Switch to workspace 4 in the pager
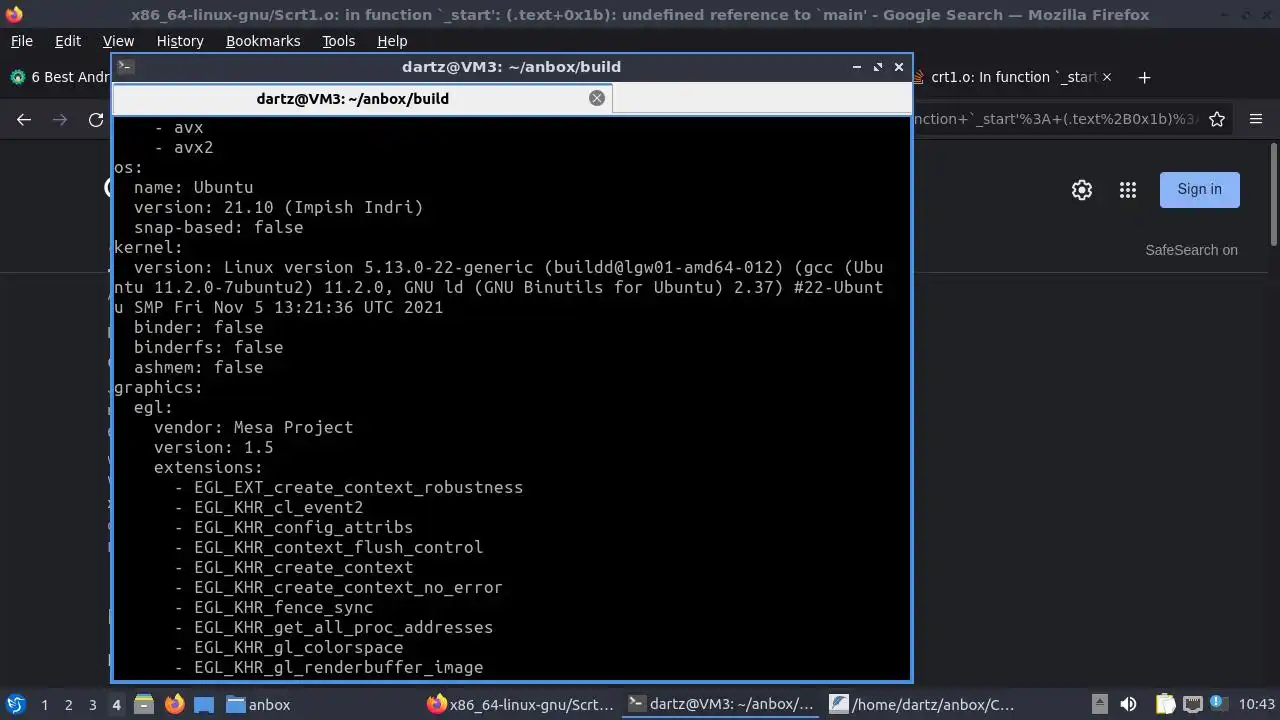Viewport: 1280px width, 720px height. 116,705
